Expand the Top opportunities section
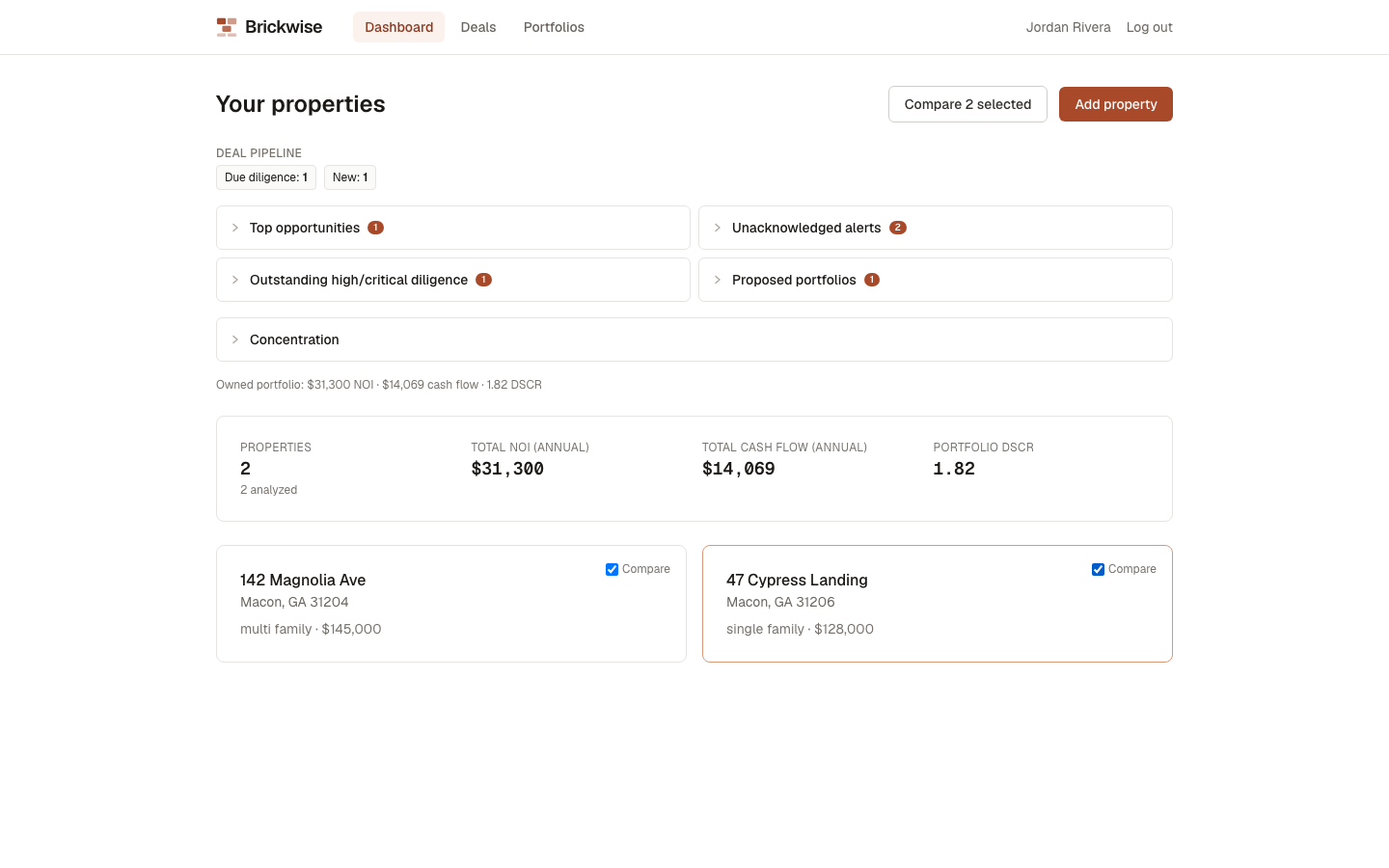 click(x=453, y=228)
